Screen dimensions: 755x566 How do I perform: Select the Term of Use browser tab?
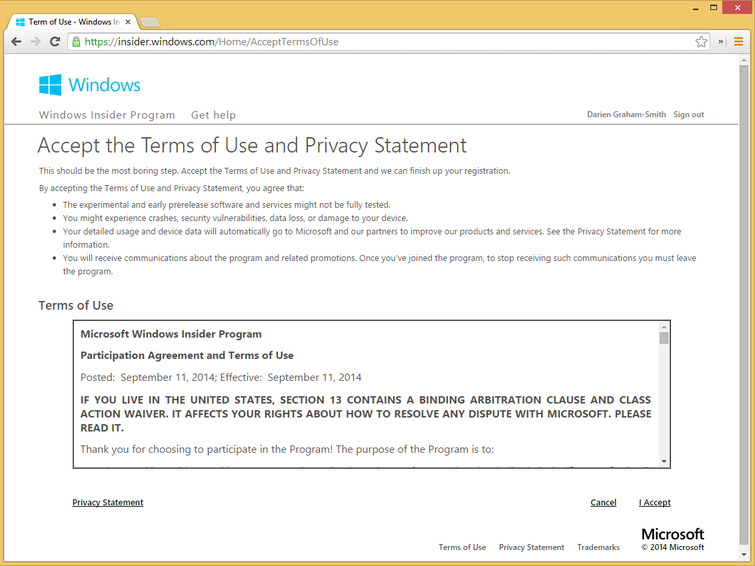point(73,22)
